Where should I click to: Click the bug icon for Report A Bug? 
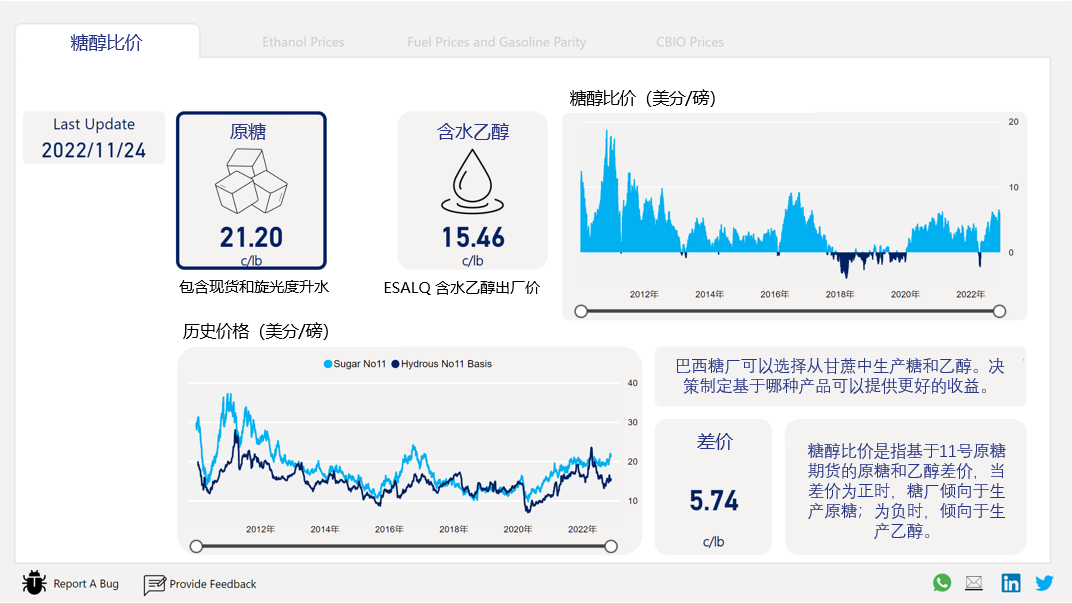(34, 583)
